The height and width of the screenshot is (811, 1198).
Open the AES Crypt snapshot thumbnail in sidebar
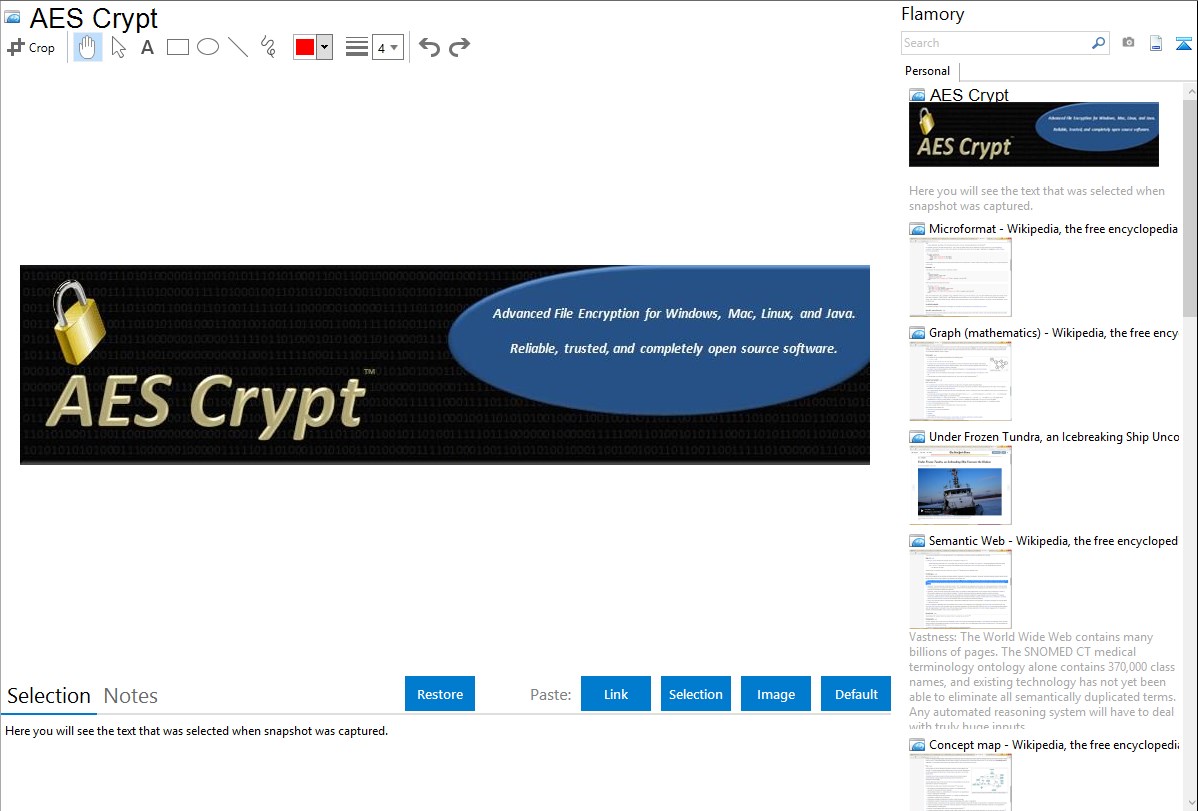pyautogui.click(x=1034, y=135)
